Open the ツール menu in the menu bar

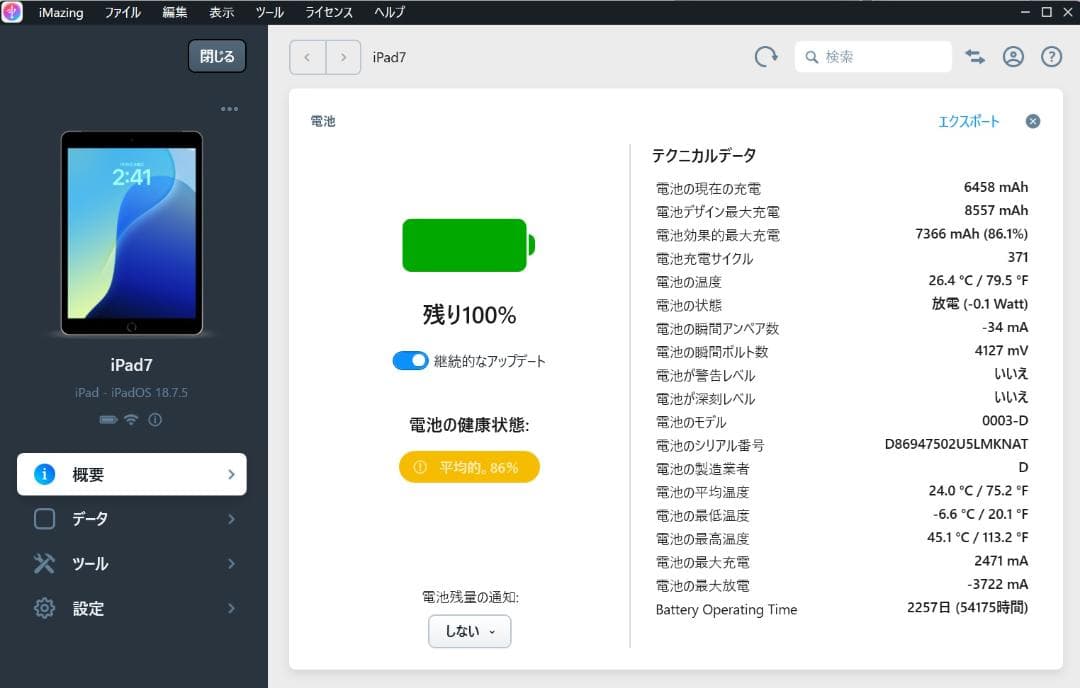tap(268, 12)
